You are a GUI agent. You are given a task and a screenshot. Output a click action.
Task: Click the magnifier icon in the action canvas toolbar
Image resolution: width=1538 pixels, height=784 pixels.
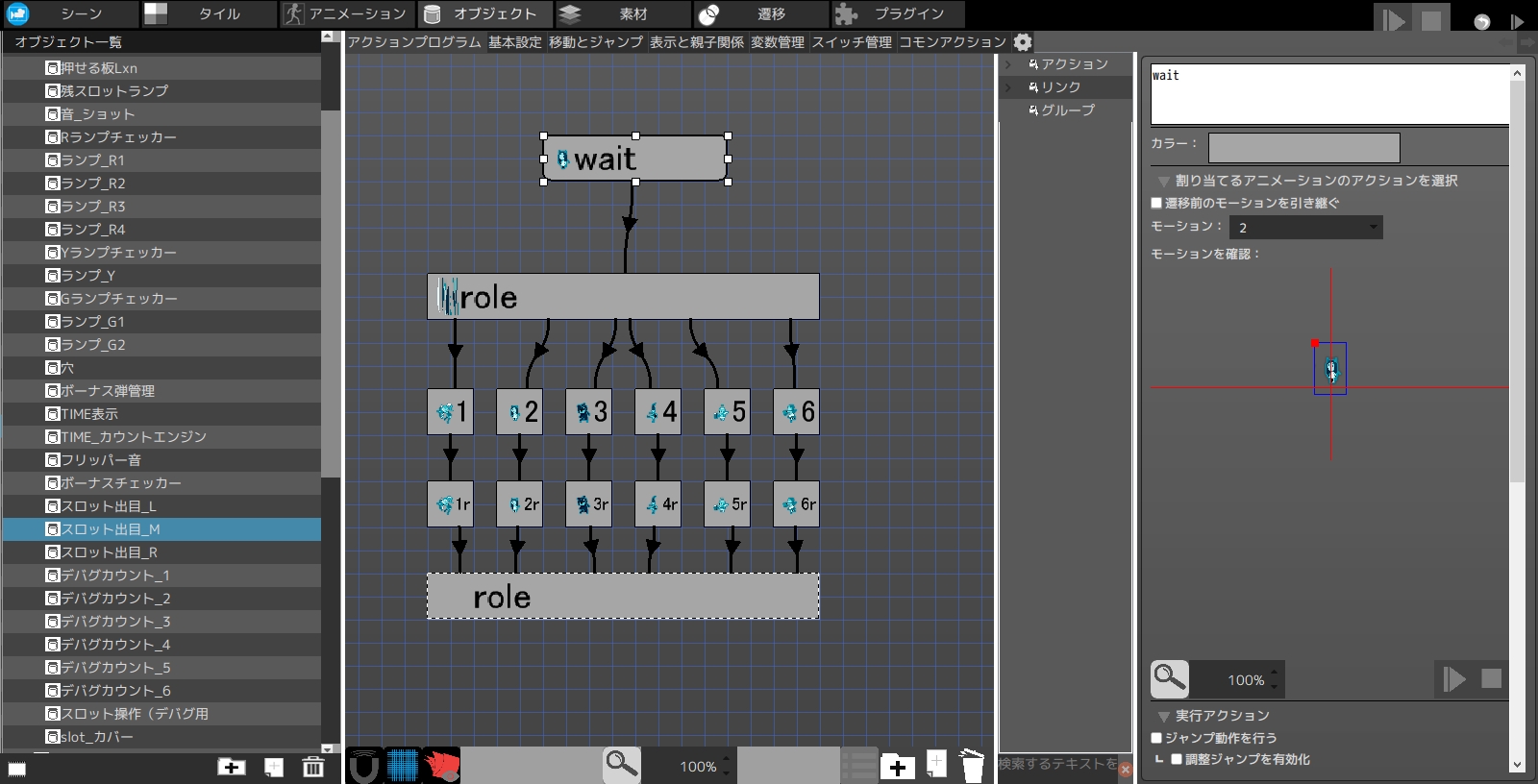pos(621,765)
